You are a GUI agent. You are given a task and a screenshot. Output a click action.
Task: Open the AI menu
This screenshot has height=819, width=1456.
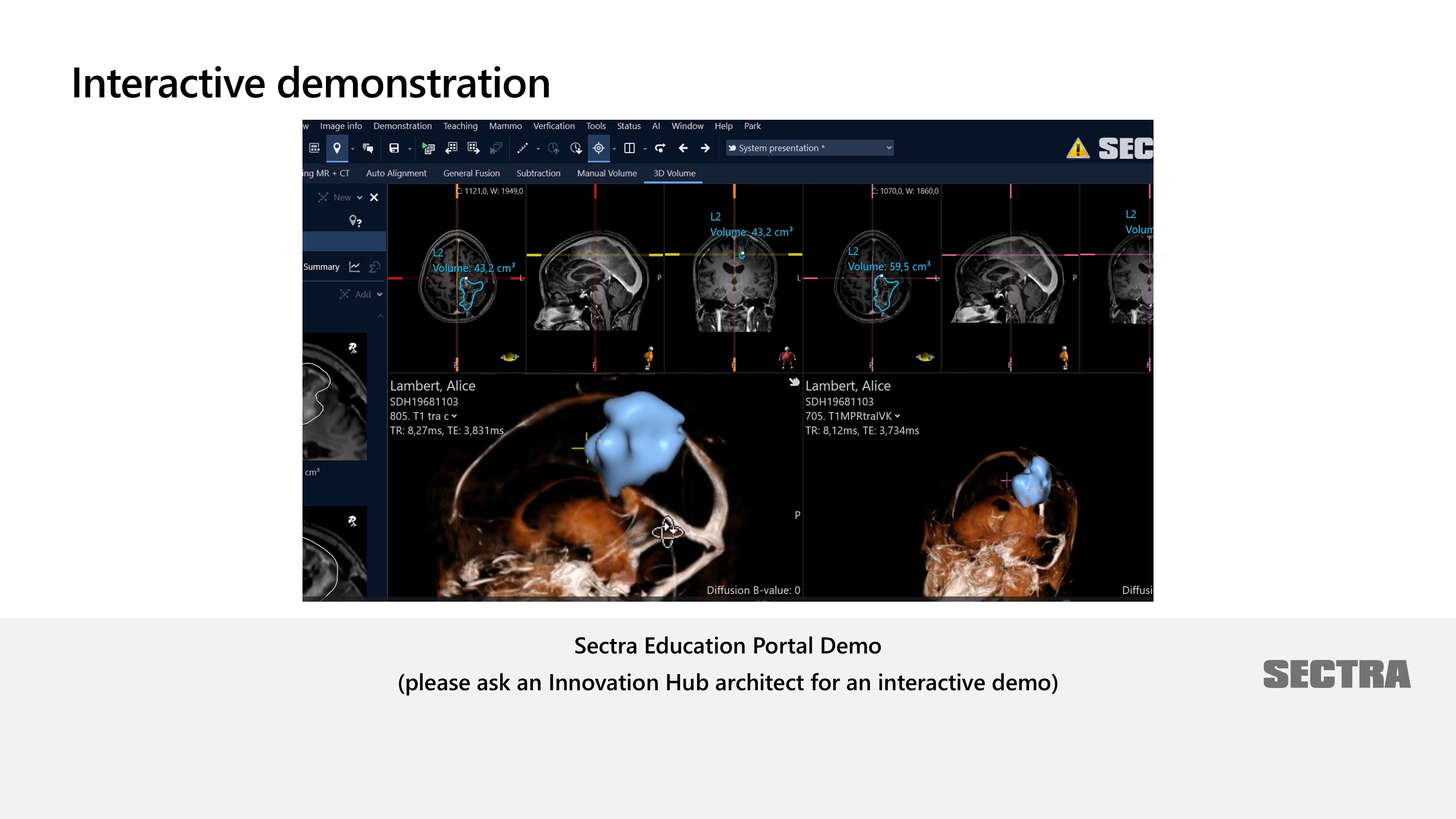tap(656, 126)
